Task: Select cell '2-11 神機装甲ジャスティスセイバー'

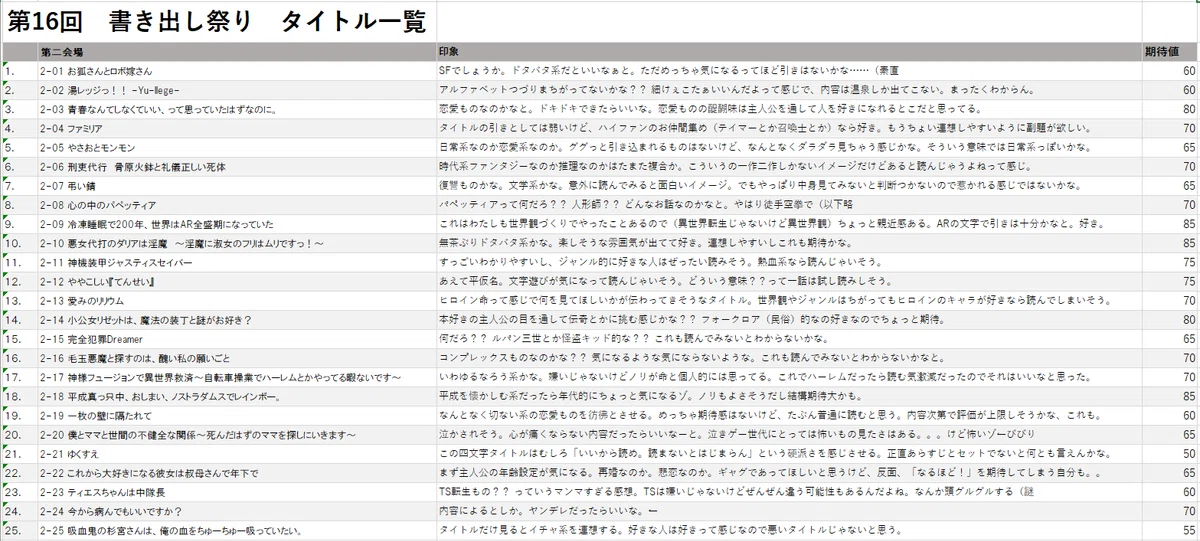Action: (237, 262)
